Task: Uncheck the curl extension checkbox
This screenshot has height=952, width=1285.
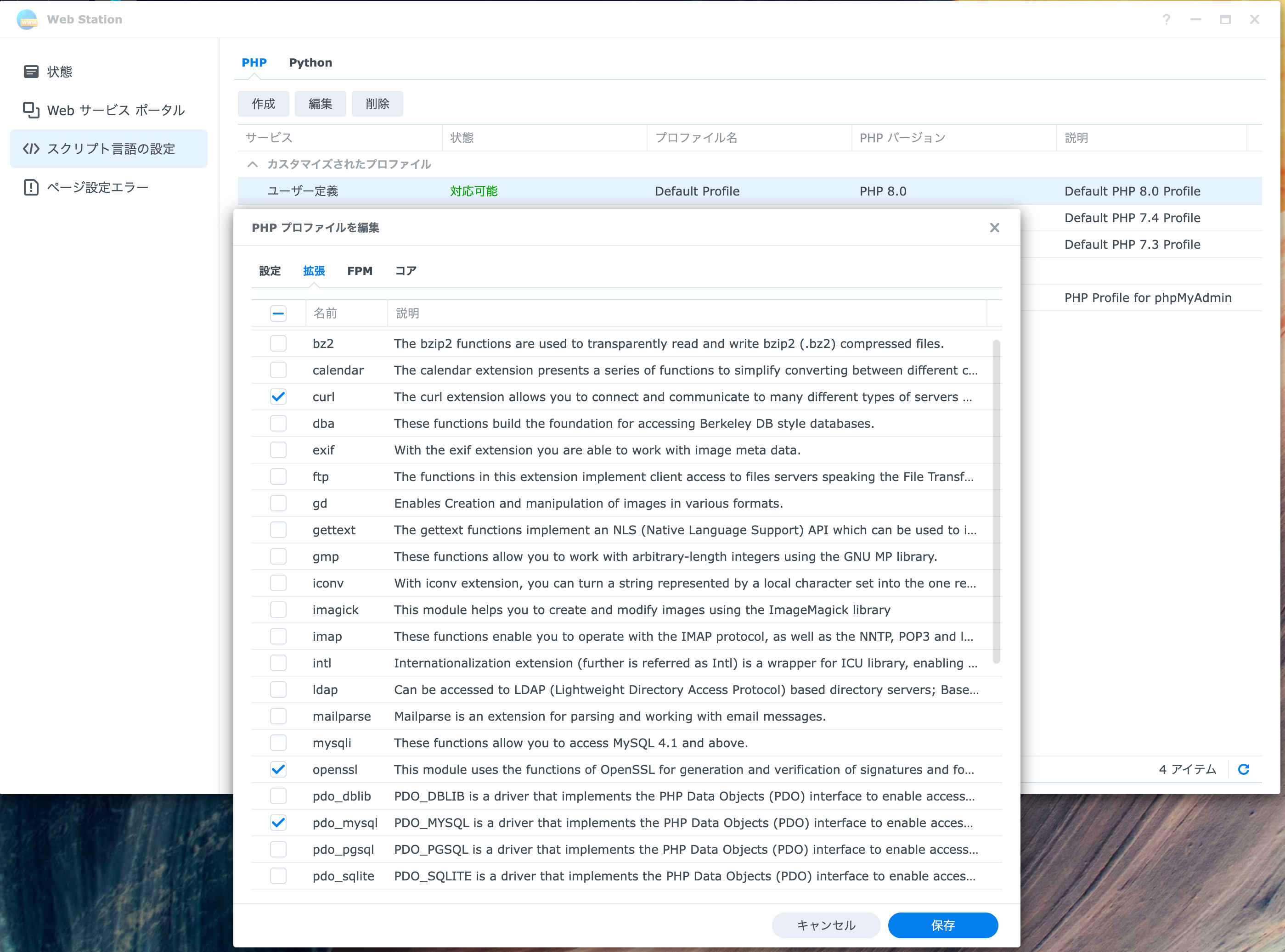Action: point(278,397)
